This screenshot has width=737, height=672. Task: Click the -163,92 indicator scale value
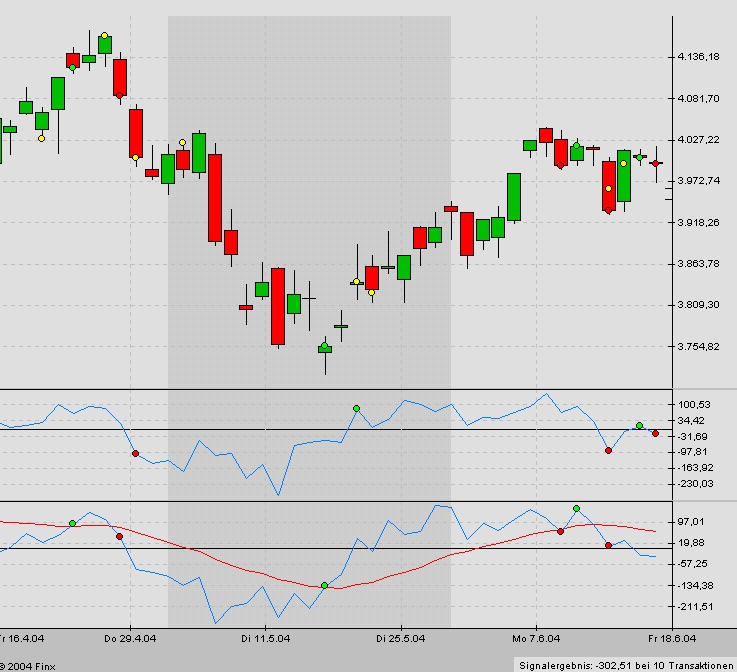pyautogui.click(x=695, y=468)
